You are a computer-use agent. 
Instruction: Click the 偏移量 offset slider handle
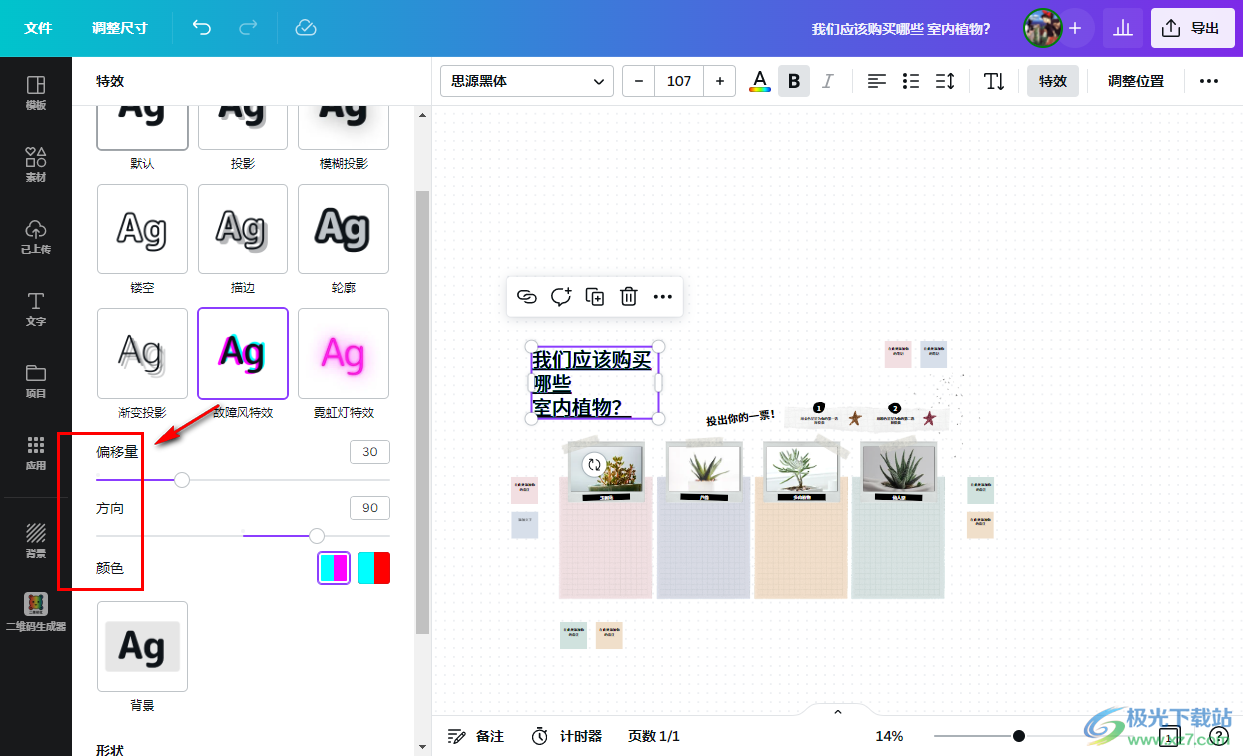tap(182, 480)
